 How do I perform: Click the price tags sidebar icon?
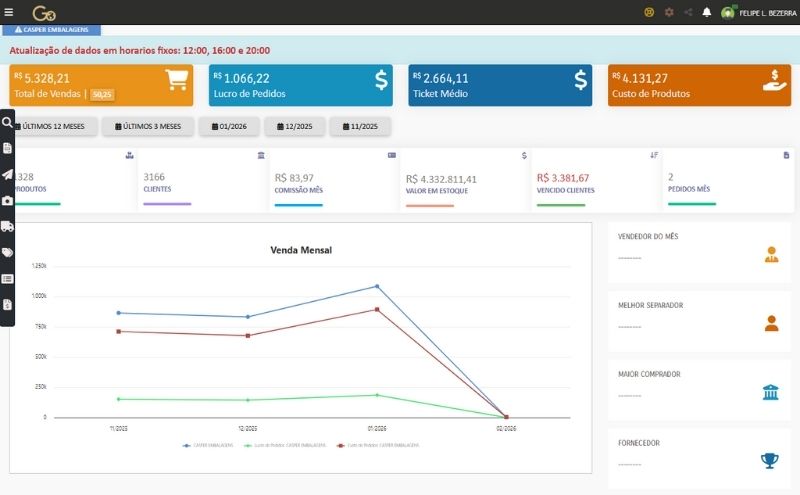click(7, 252)
